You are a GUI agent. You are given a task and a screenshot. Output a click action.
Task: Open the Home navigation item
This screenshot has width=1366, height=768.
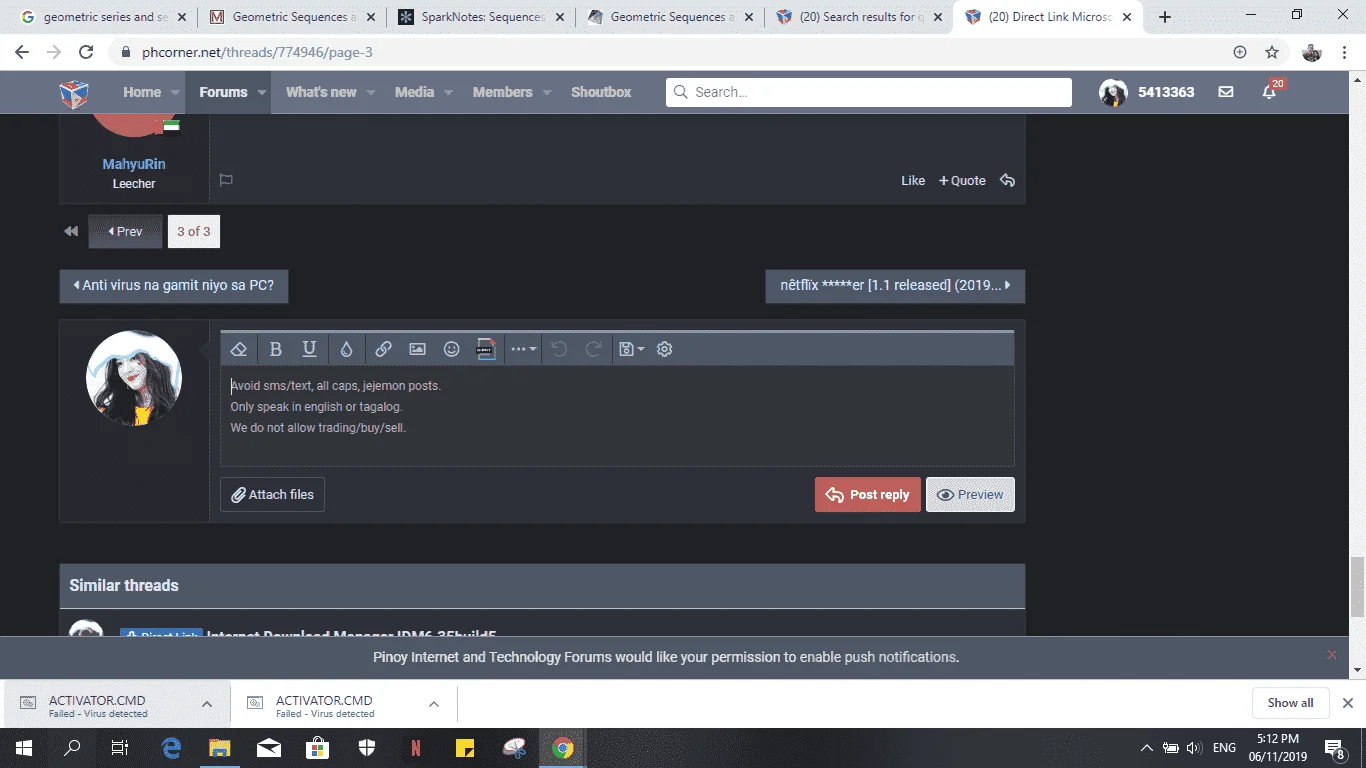coord(142,92)
